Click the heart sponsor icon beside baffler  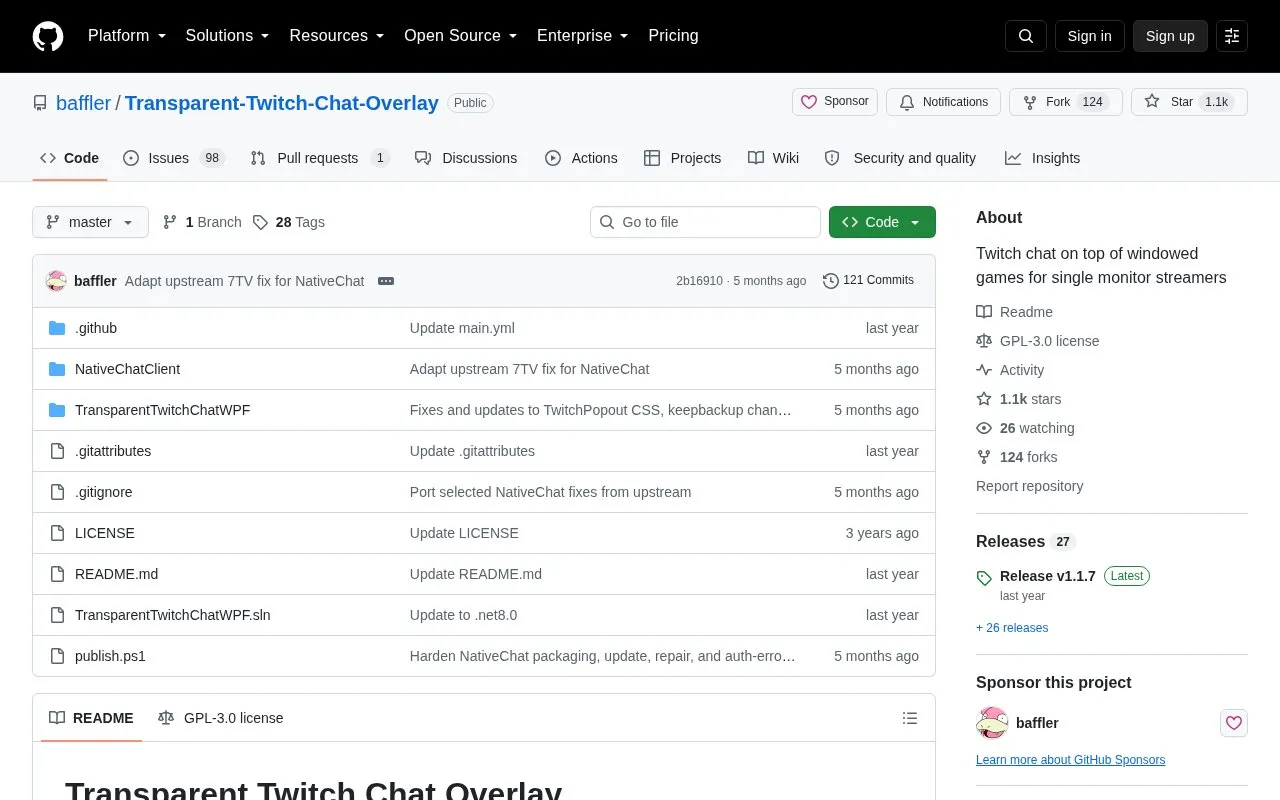[x=1234, y=723]
